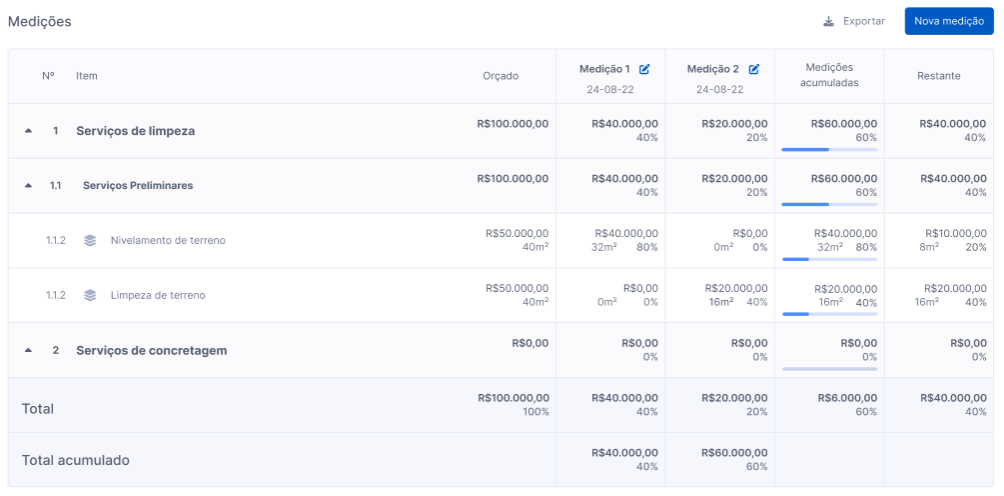Click the edit icon beside Medição 2

coord(754,69)
